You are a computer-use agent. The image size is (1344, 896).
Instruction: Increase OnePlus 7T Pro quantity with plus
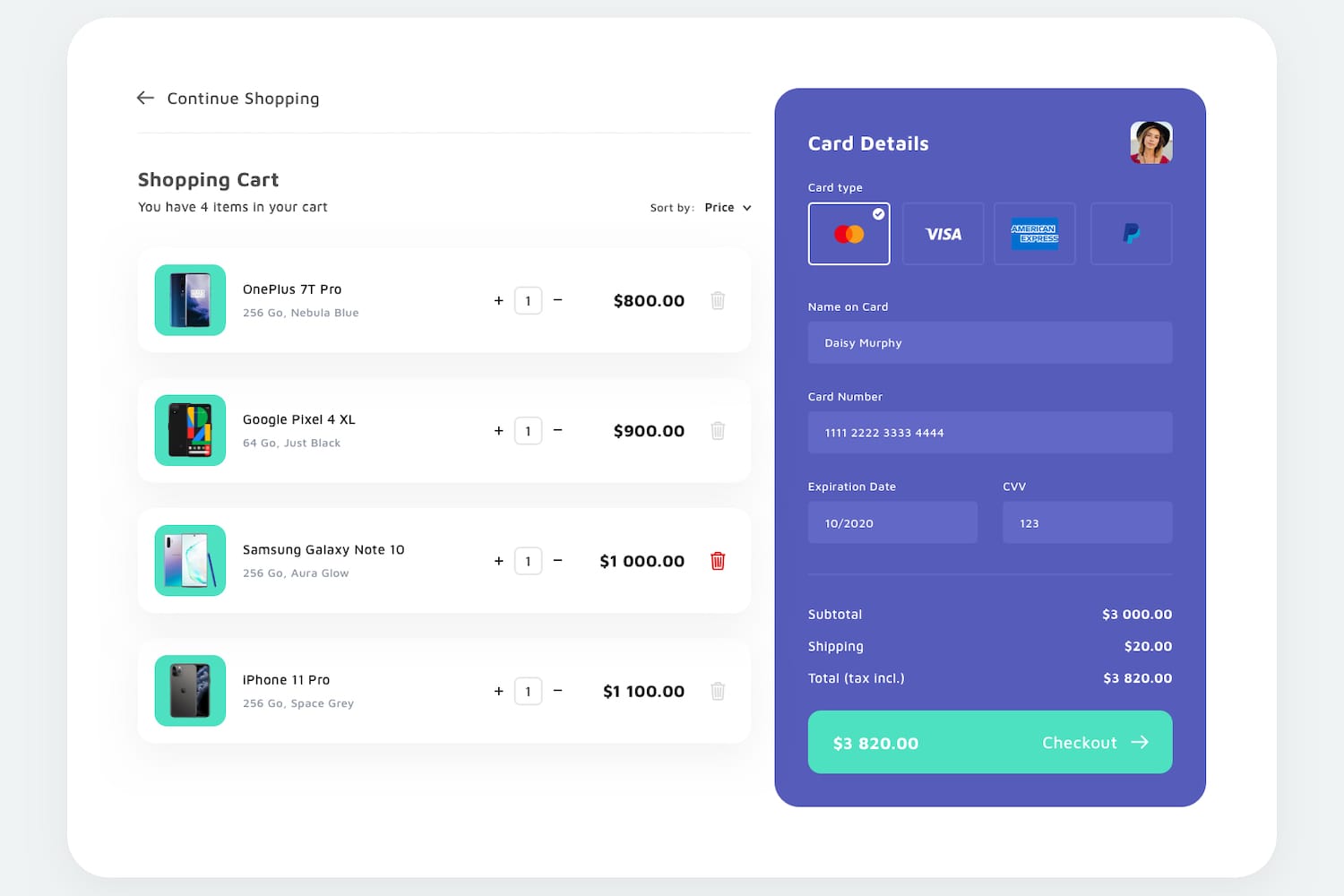point(499,301)
